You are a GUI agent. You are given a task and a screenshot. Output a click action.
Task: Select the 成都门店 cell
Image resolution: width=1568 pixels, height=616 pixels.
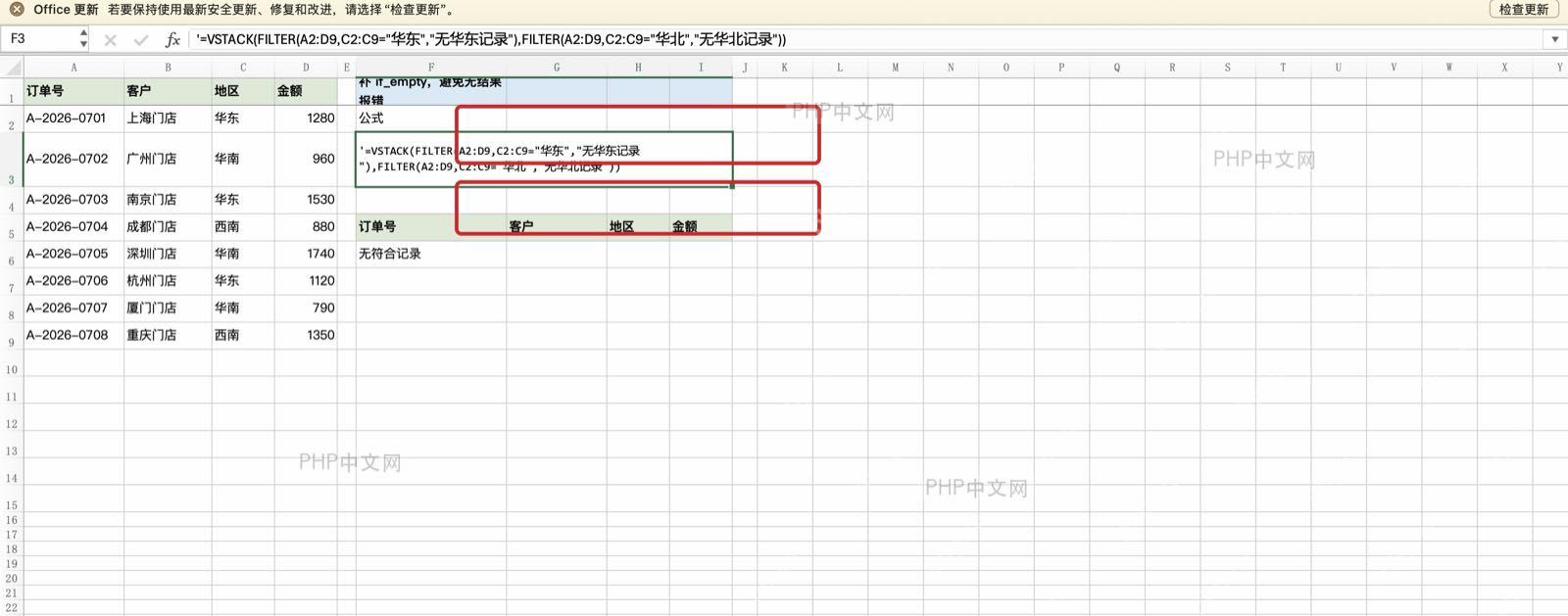pos(168,227)
